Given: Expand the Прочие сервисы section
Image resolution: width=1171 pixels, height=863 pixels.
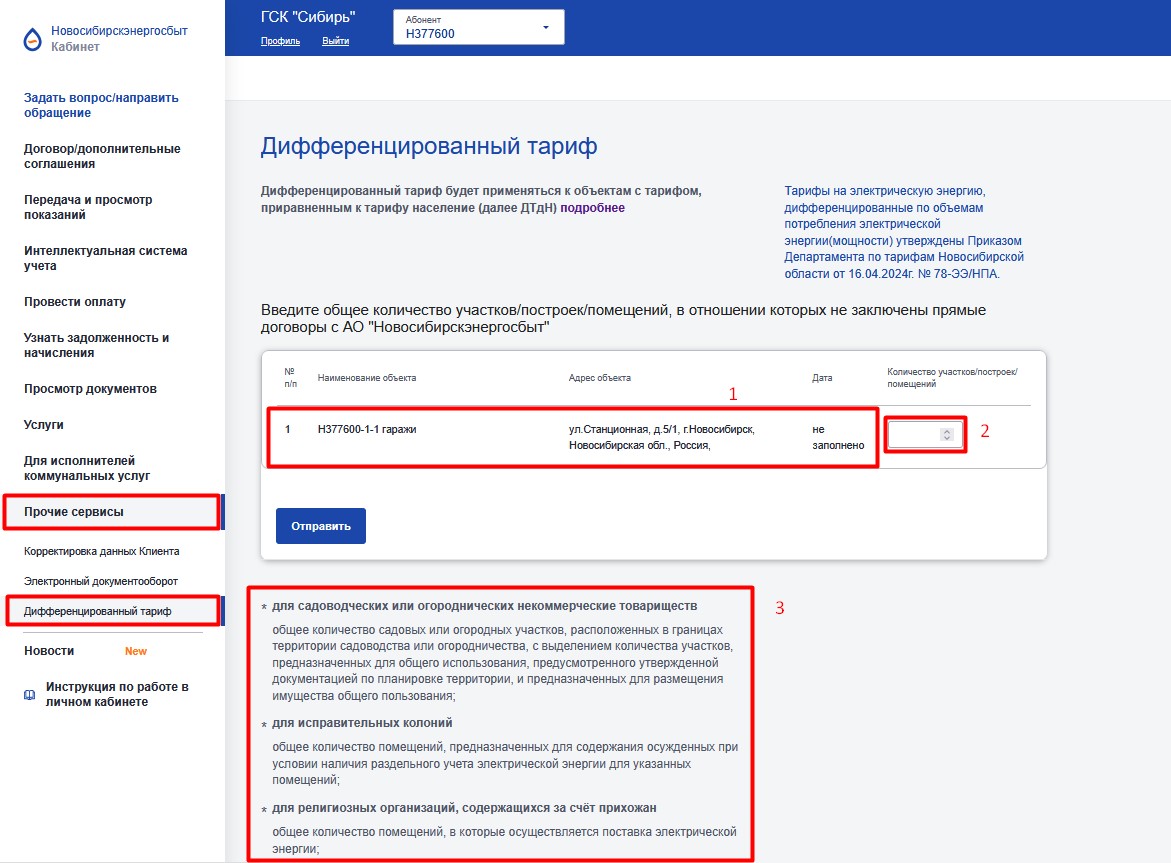Looking at the screenshot, I should [74, 512].
